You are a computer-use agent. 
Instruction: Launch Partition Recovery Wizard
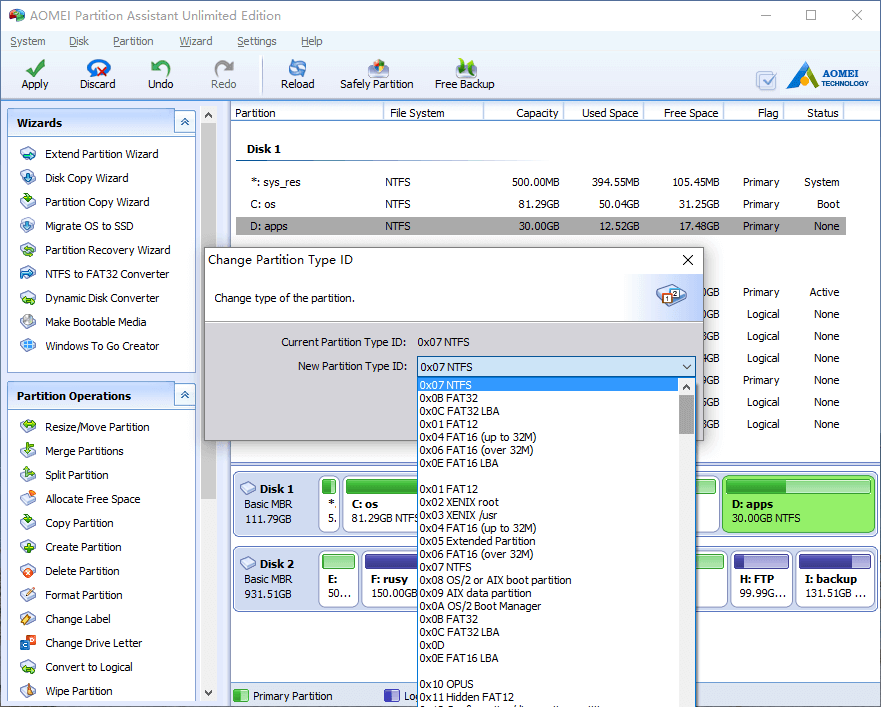[108, 250]
